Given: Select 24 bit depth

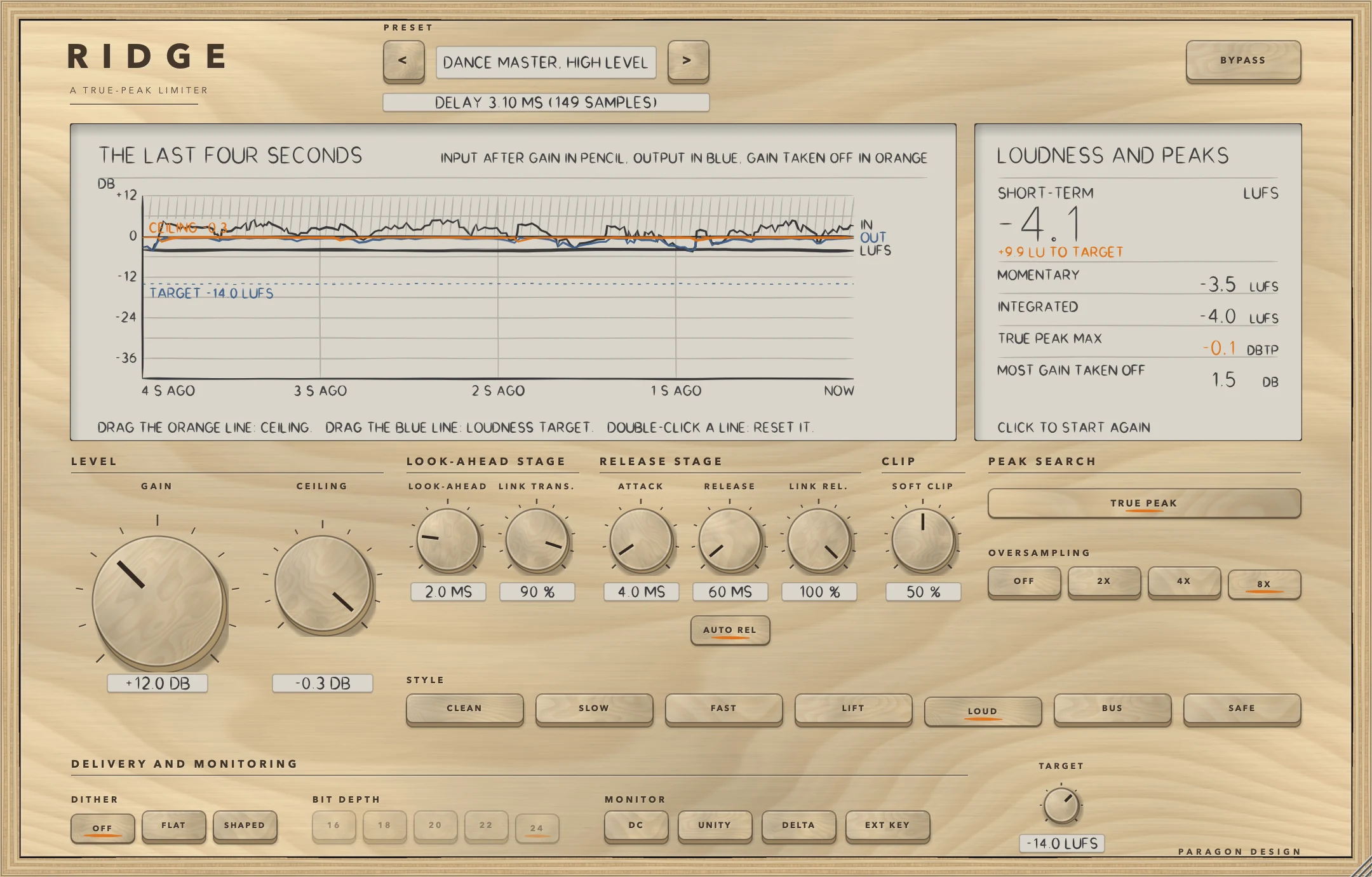Looking at the screenshot, I should pyautogui.click(x=537, y=828).
